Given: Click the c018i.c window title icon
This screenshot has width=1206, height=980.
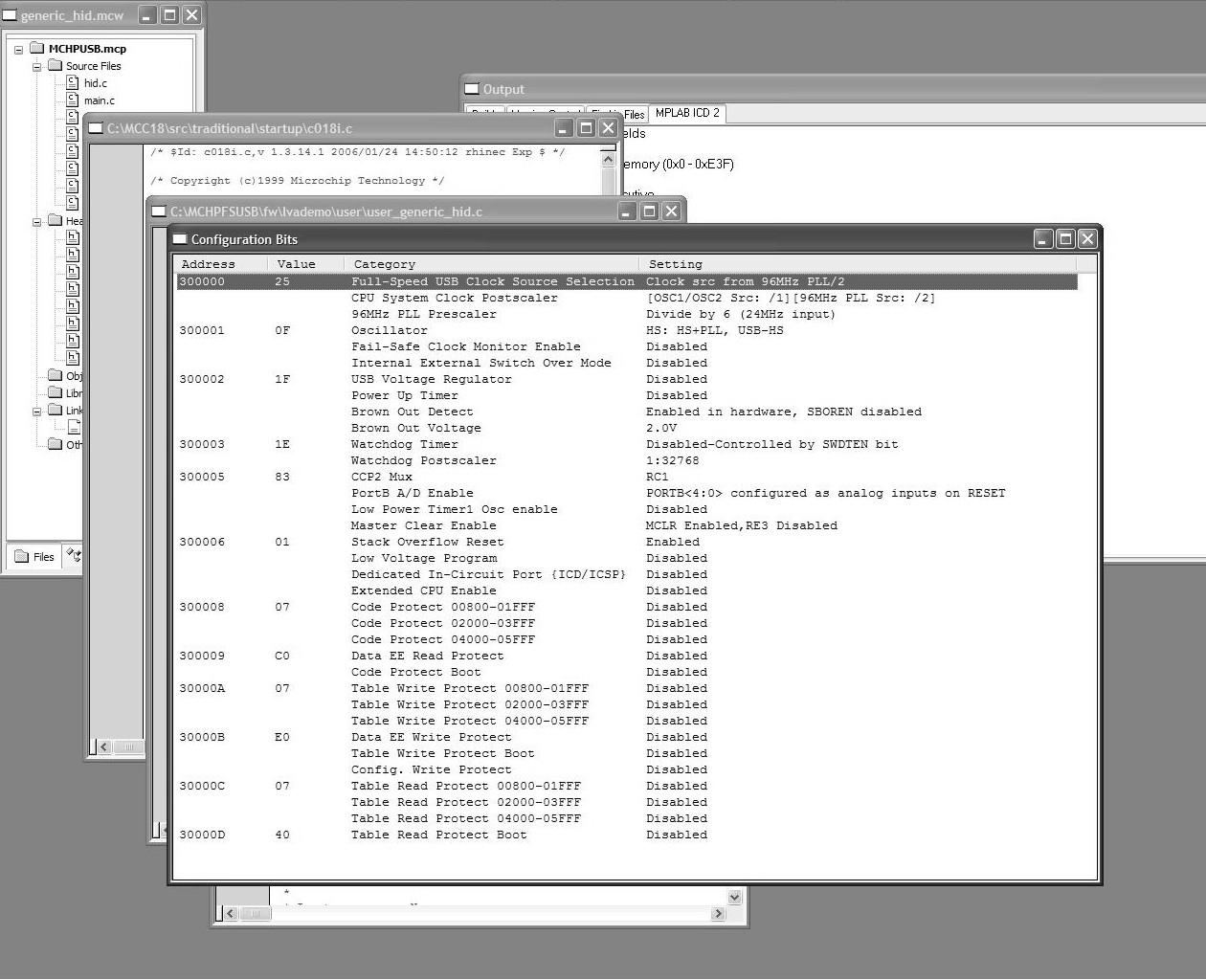Looking at the screenshot, I should click(97, 128).
